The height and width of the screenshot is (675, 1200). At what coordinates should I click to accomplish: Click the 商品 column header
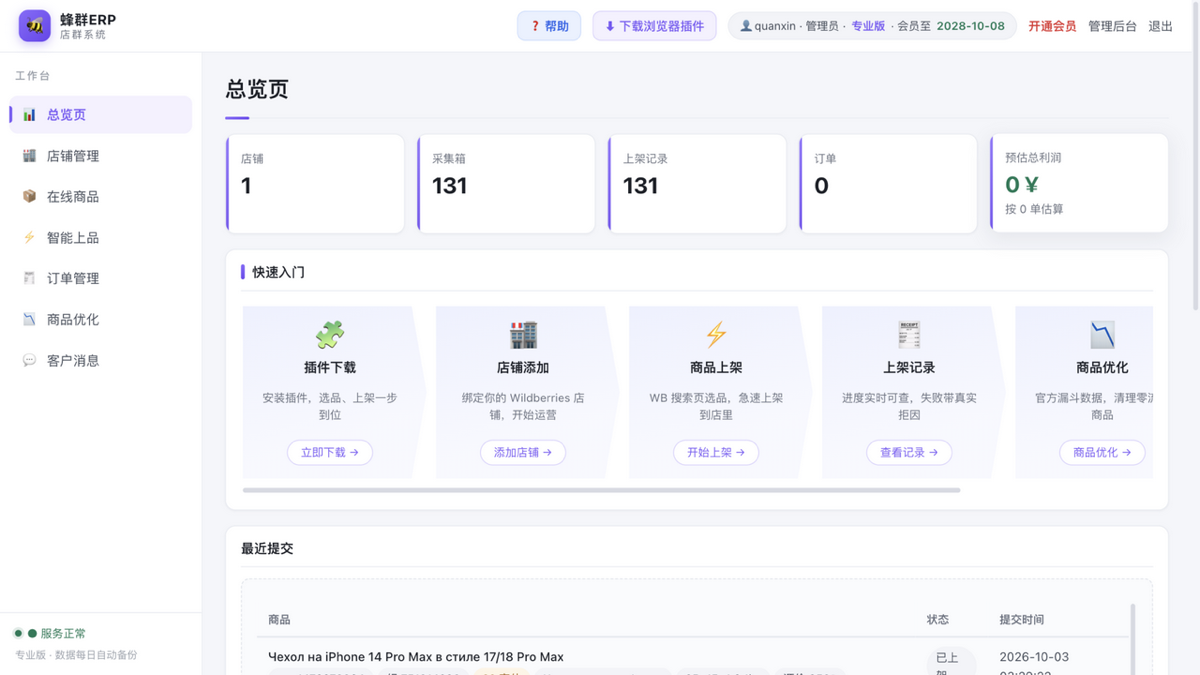[279, 620]
